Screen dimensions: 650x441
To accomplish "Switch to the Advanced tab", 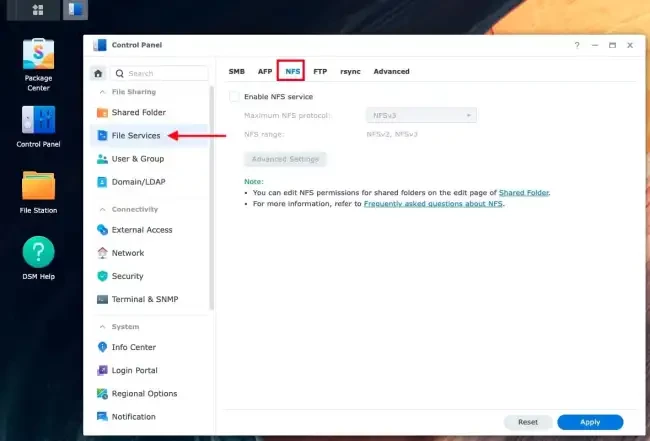I will pos(391,71).
